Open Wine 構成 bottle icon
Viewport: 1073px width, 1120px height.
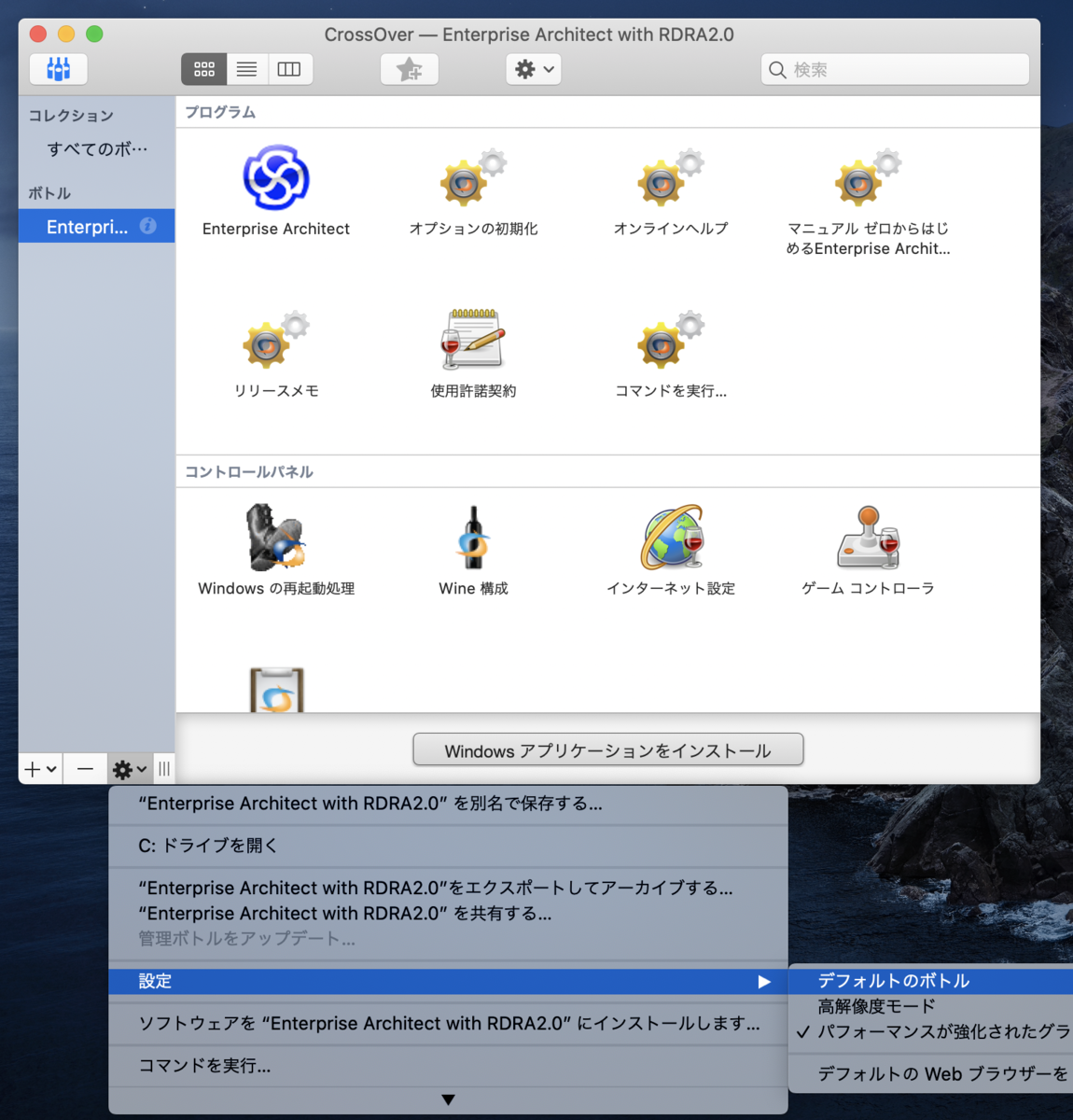473,538
